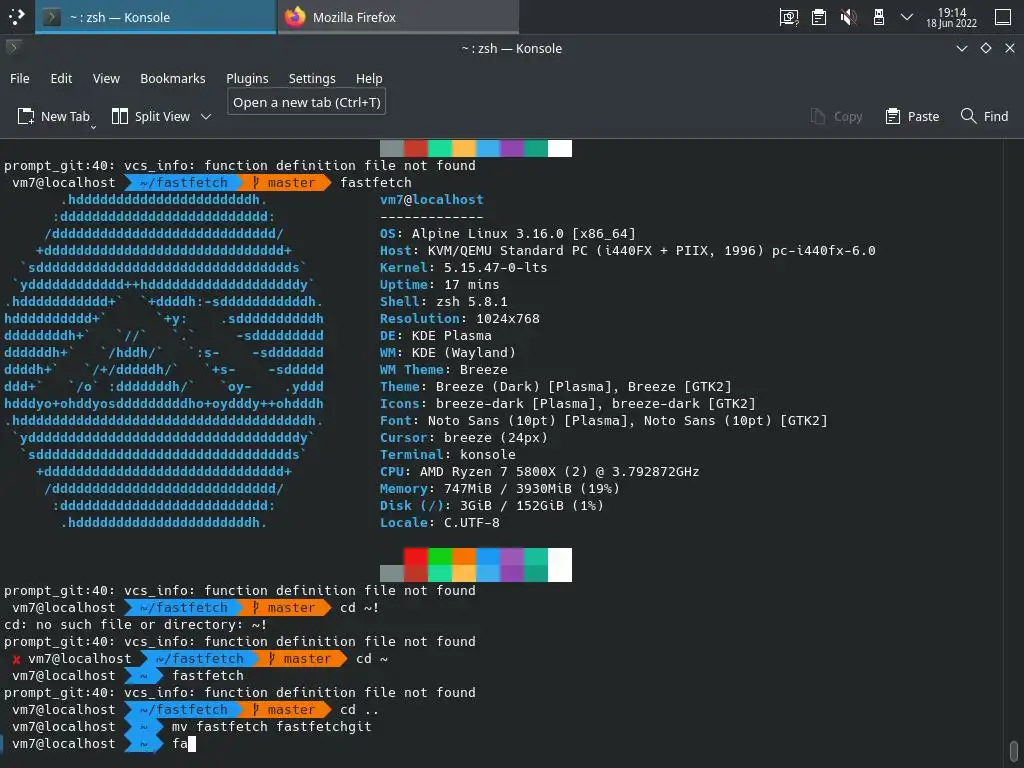
Task: Open the clipboard tray icon
Action: [x=818, y=17]
